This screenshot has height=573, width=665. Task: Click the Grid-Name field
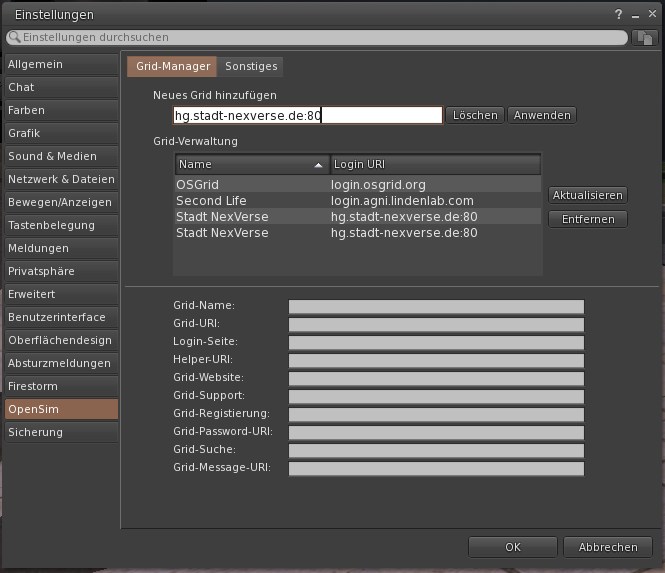point(436,306)
